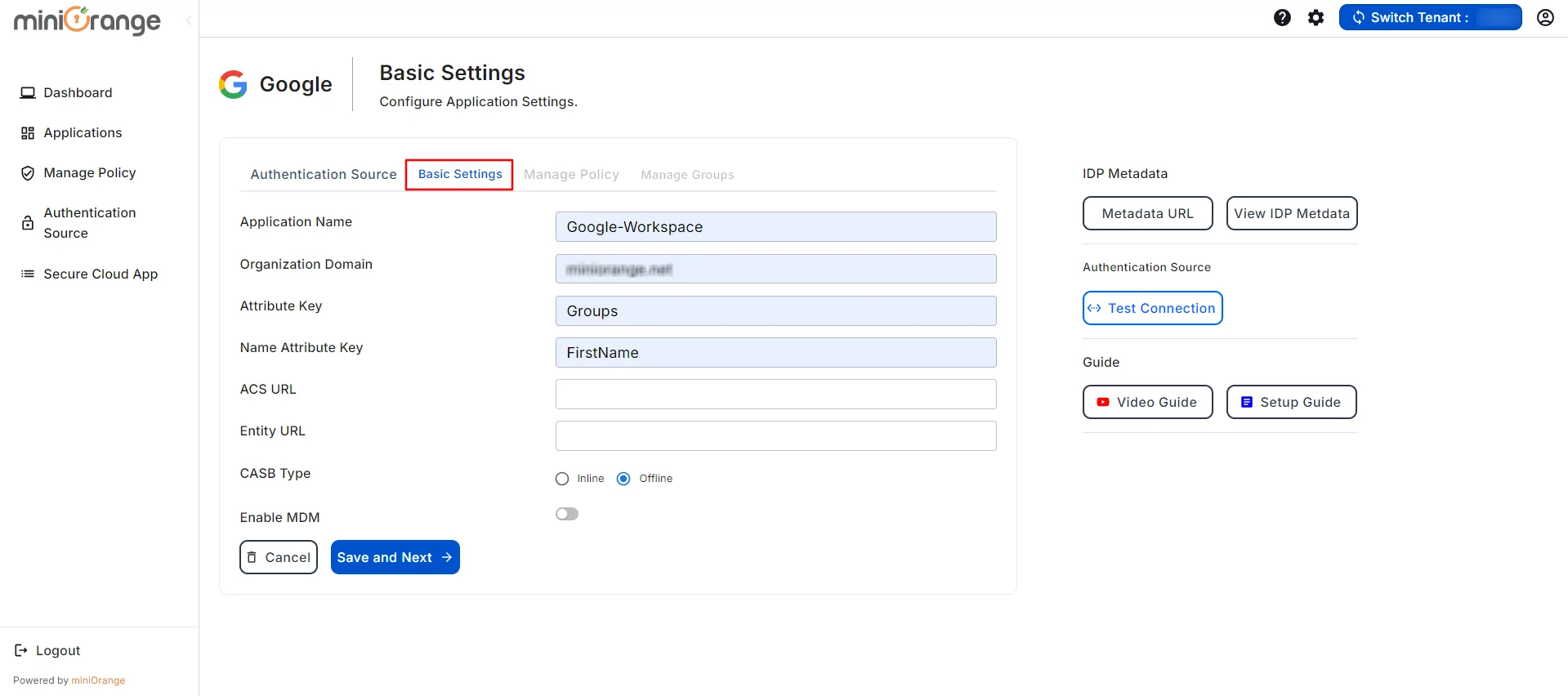Click the connection arrows icon in Test Connection
1568x696 pixels.
click(x=1094, y=308)
